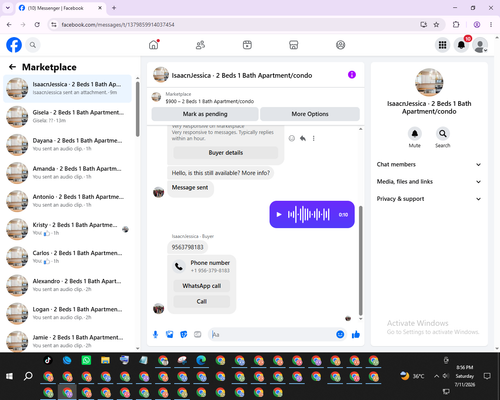Mute the conversation with bell icon
Screen dimensions: 500x400
[x=415, y=134]
